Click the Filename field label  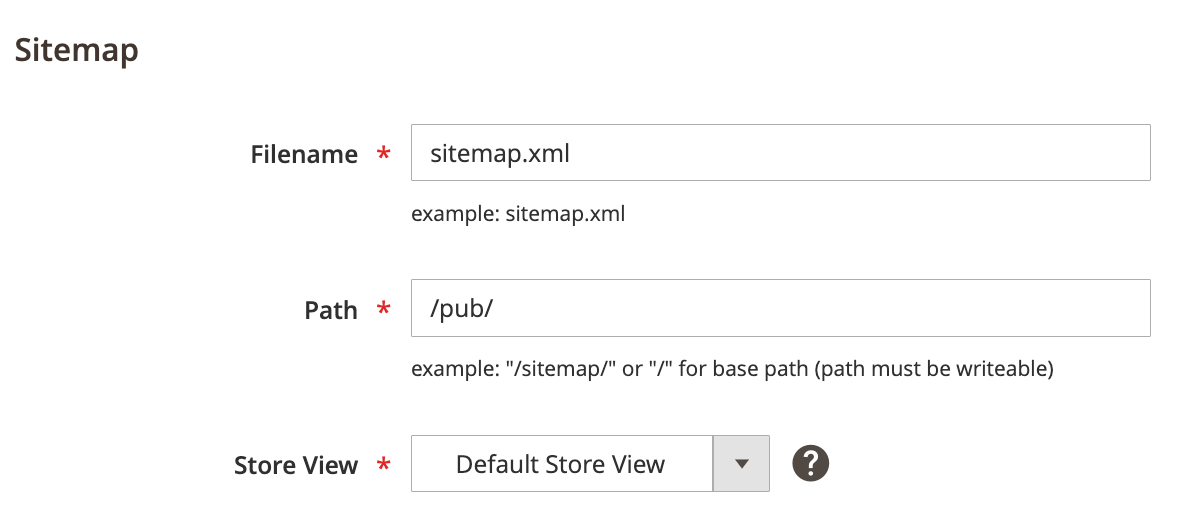(x=304, y=154)
